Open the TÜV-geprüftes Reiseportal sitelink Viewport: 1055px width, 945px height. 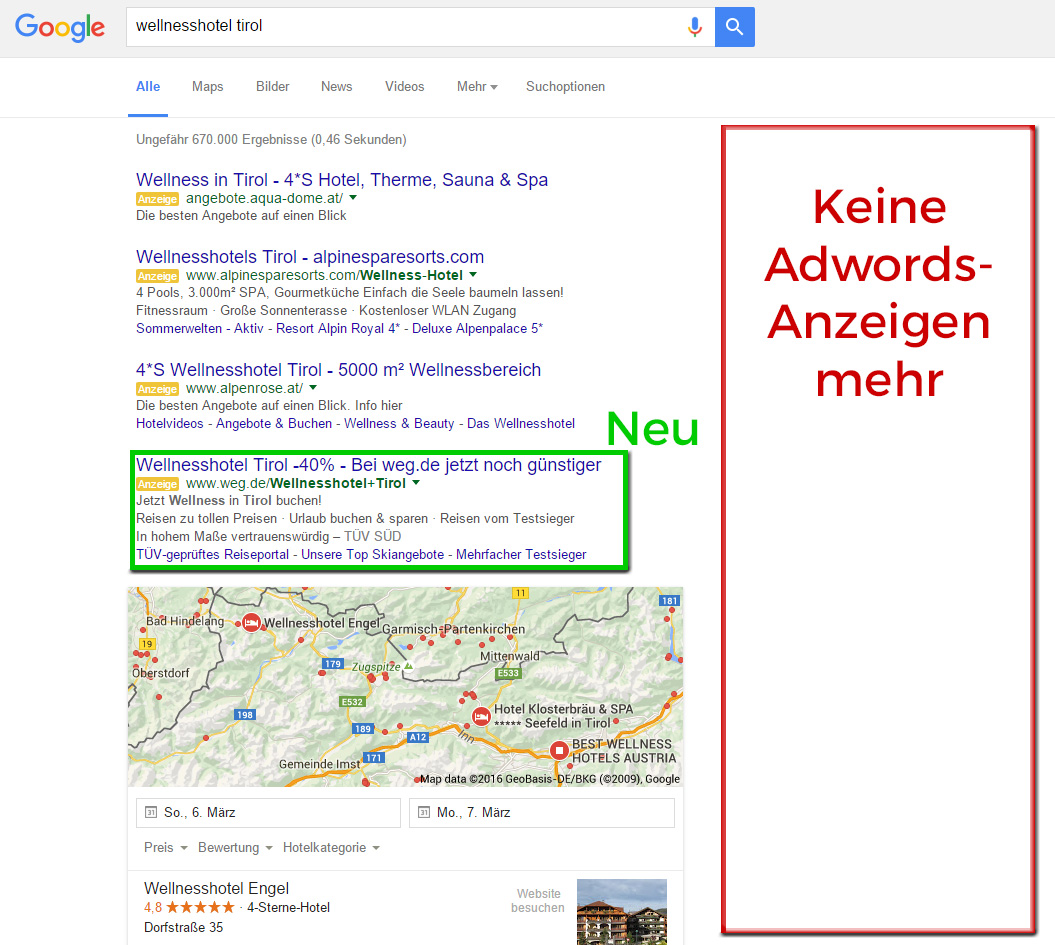213,554
